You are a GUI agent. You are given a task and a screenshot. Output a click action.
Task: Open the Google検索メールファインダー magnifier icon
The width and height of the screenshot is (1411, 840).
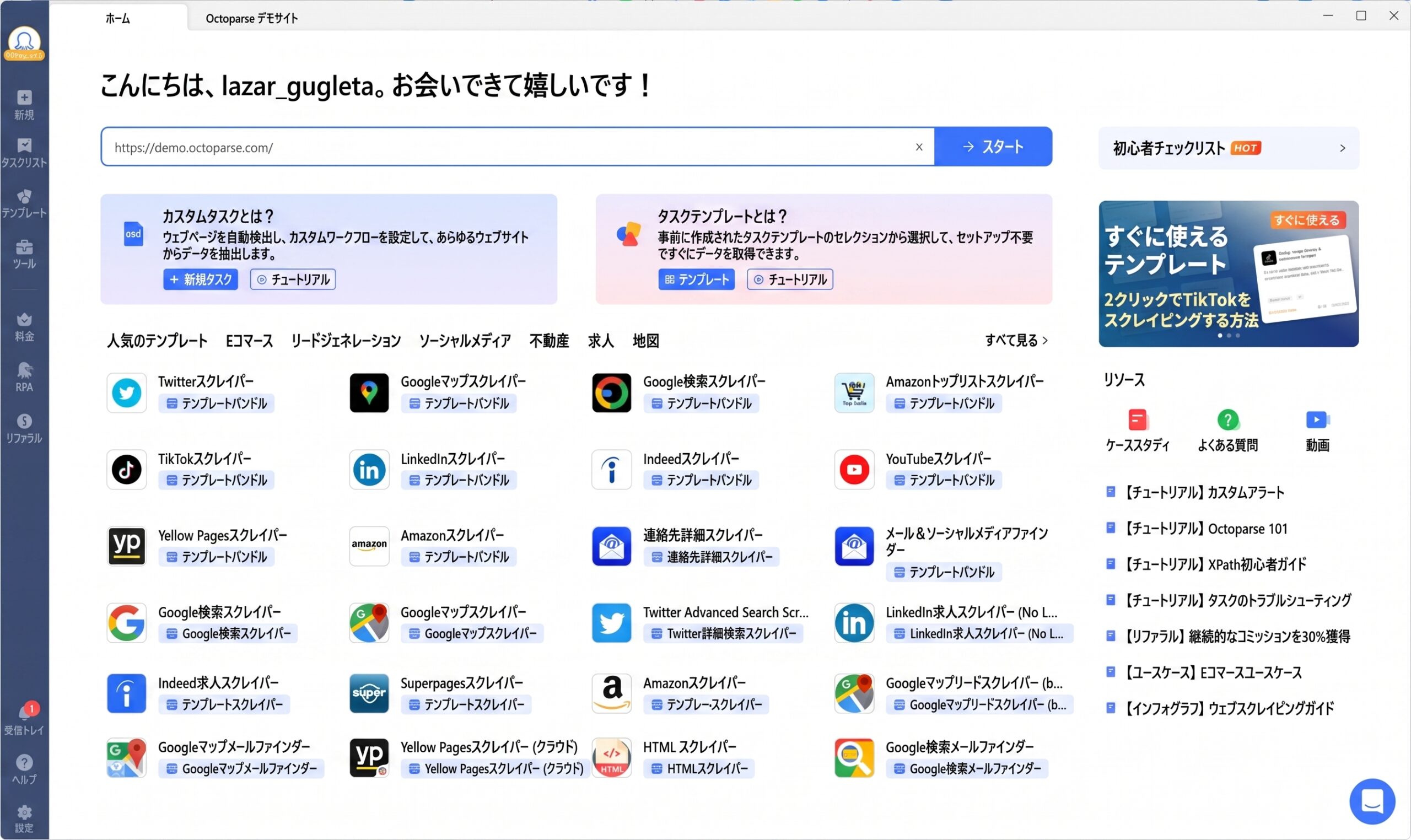(x=854, y=757)
